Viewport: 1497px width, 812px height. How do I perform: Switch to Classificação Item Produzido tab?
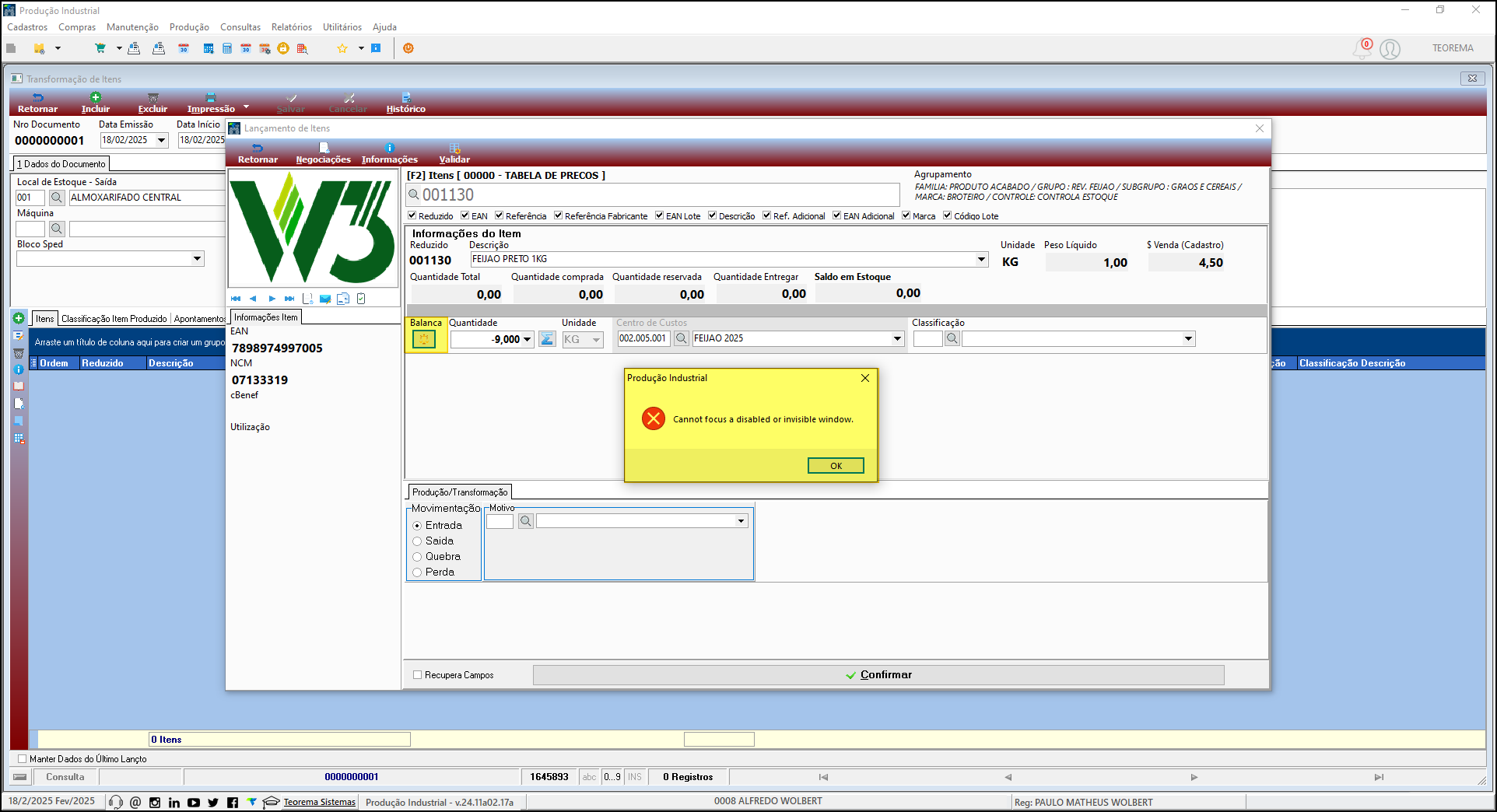[114, 319]
